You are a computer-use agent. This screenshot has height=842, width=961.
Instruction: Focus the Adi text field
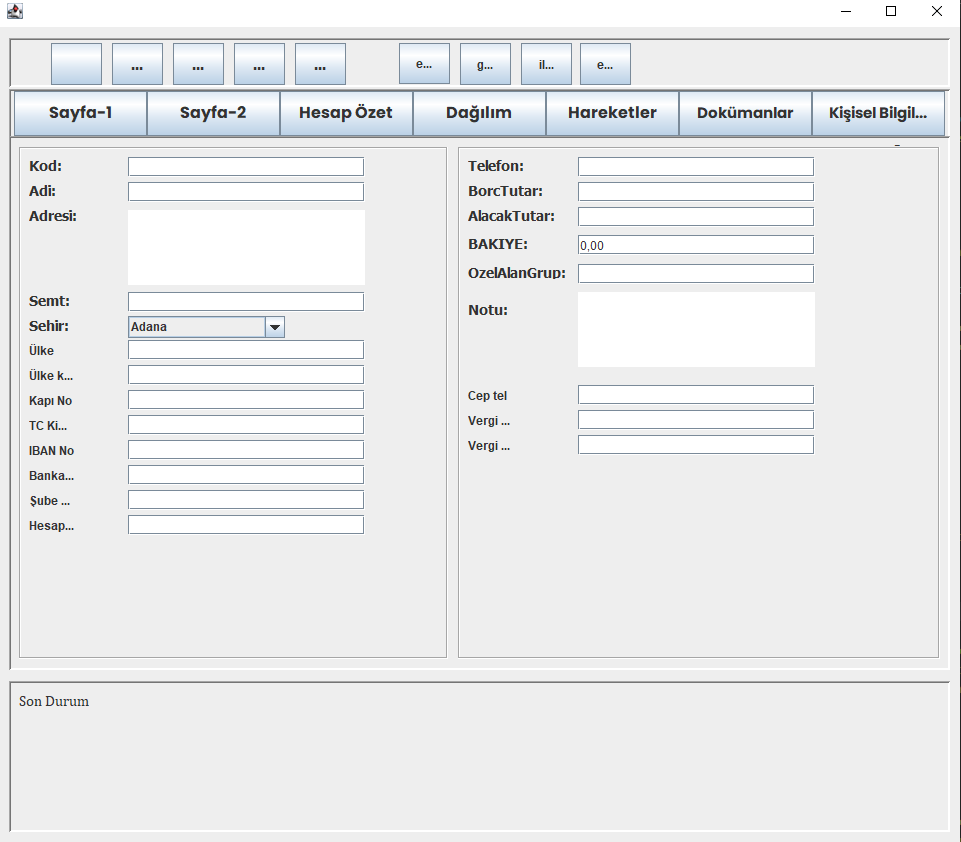pyautogui.click(x=246, y=192)
